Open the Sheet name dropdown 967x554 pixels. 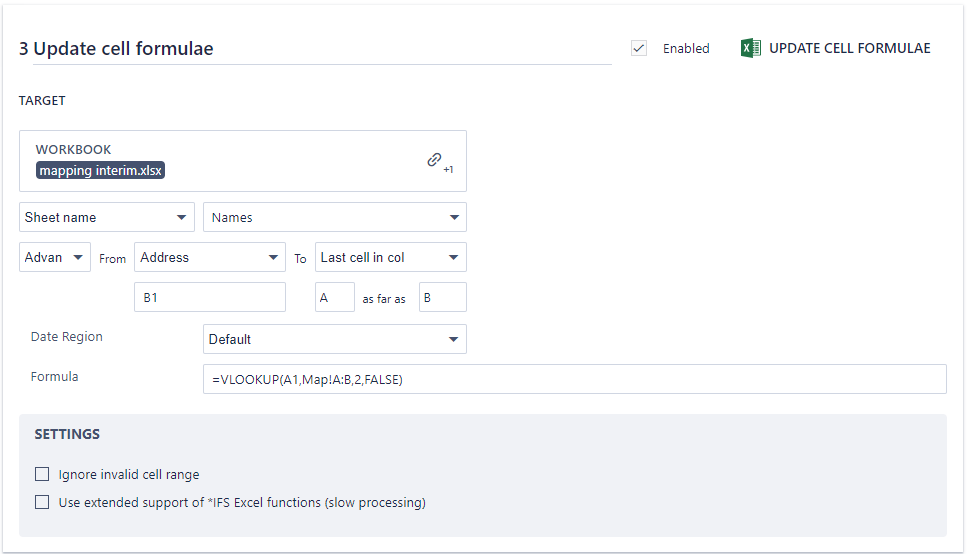tap(106, 217)
